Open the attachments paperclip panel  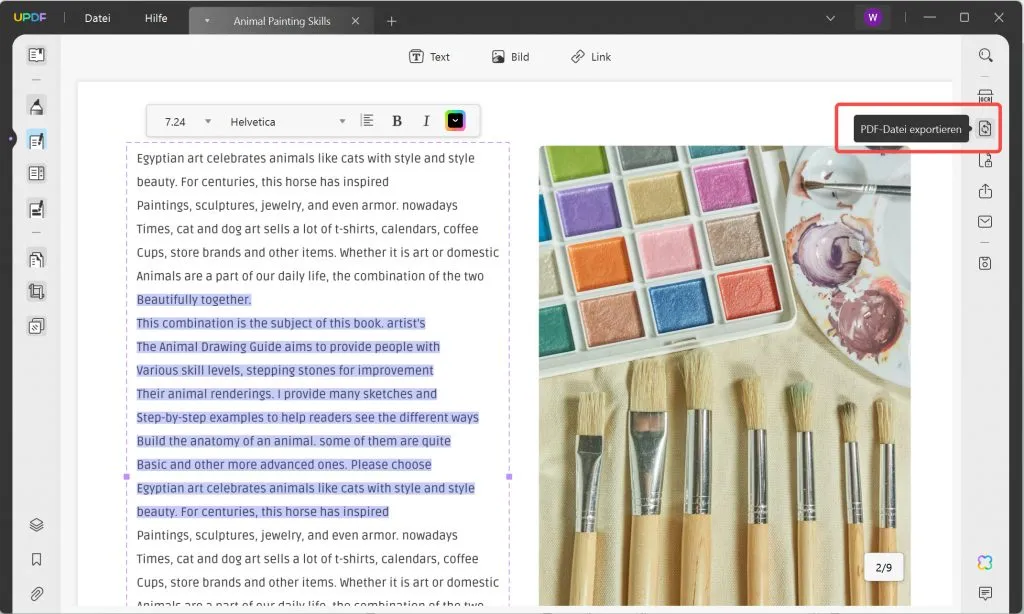37,593
